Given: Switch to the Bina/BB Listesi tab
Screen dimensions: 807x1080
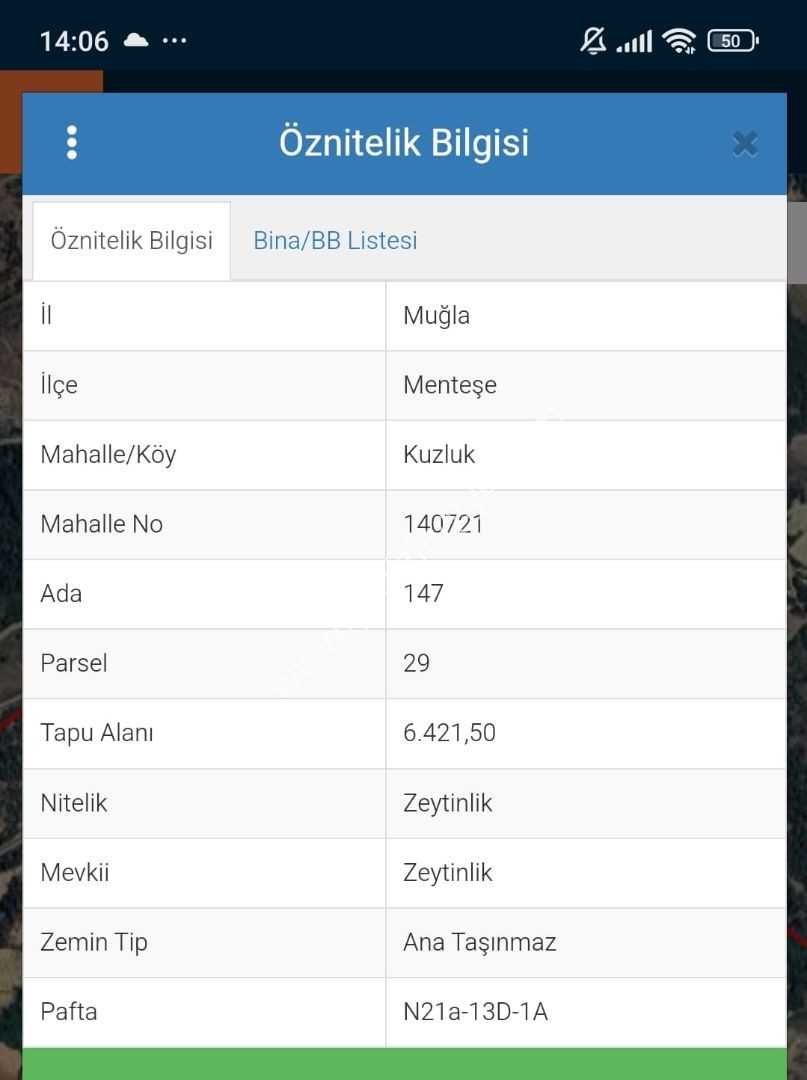Looking at the screenshot, I should pyautogui.click(x=335, y=240).
